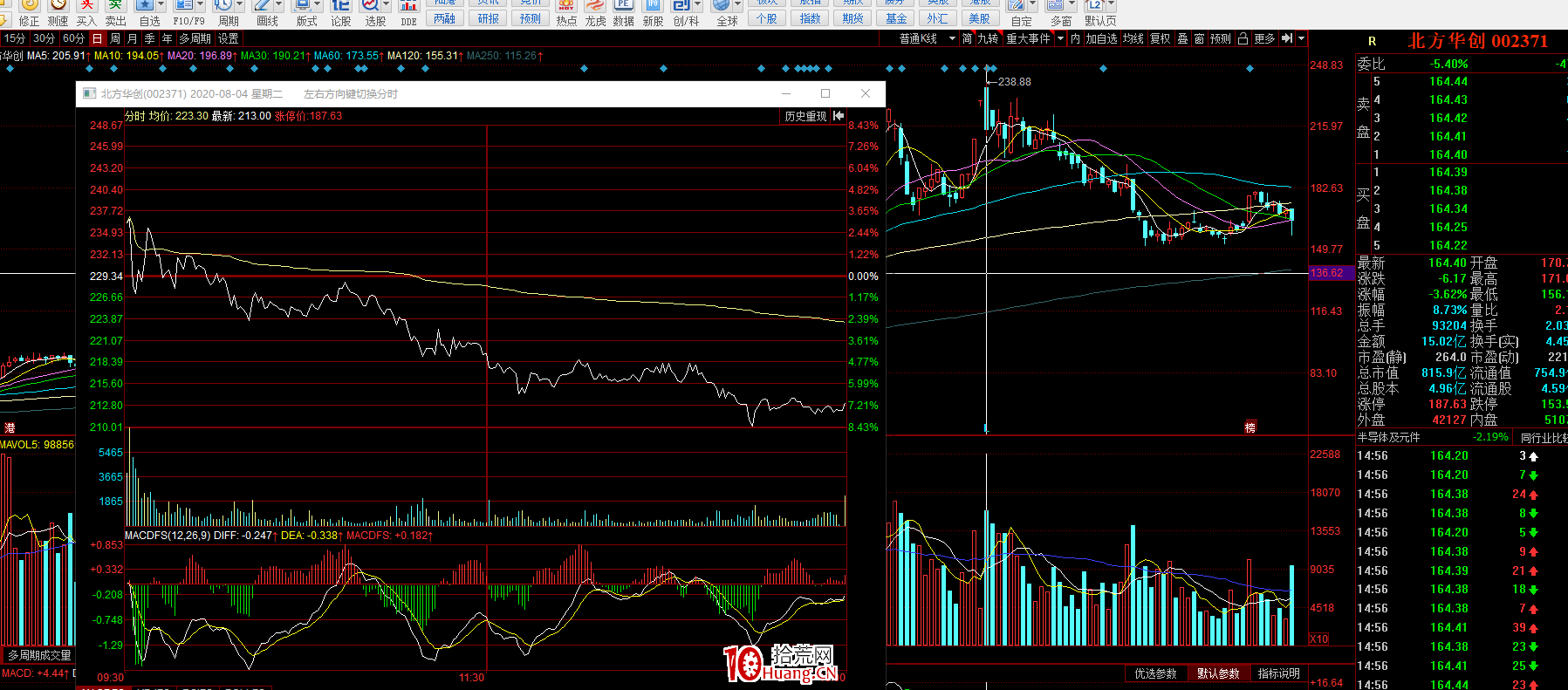Viewport: 1568px width, 690px height.
Task: Open the 全球 global markets icon
Action: [x=721, y=5]
